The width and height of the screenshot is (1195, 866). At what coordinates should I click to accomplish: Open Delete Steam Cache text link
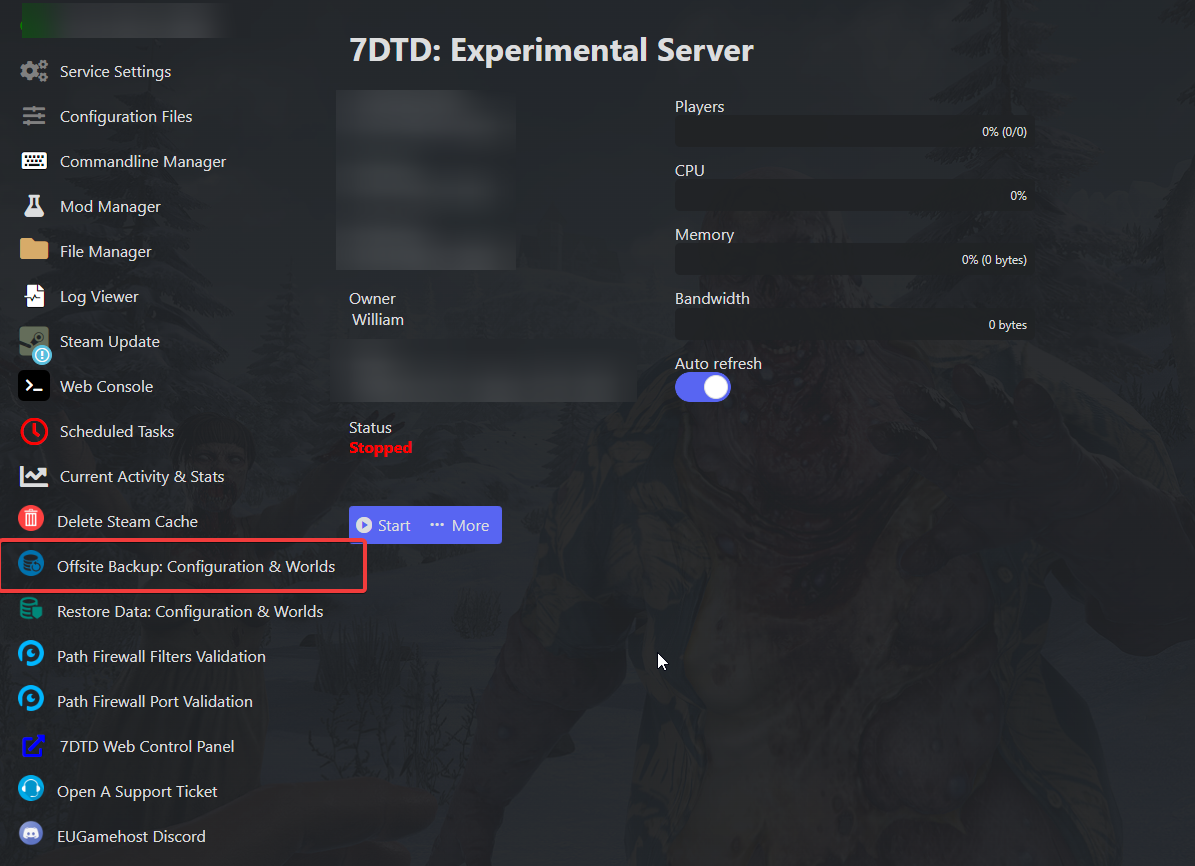127,521
